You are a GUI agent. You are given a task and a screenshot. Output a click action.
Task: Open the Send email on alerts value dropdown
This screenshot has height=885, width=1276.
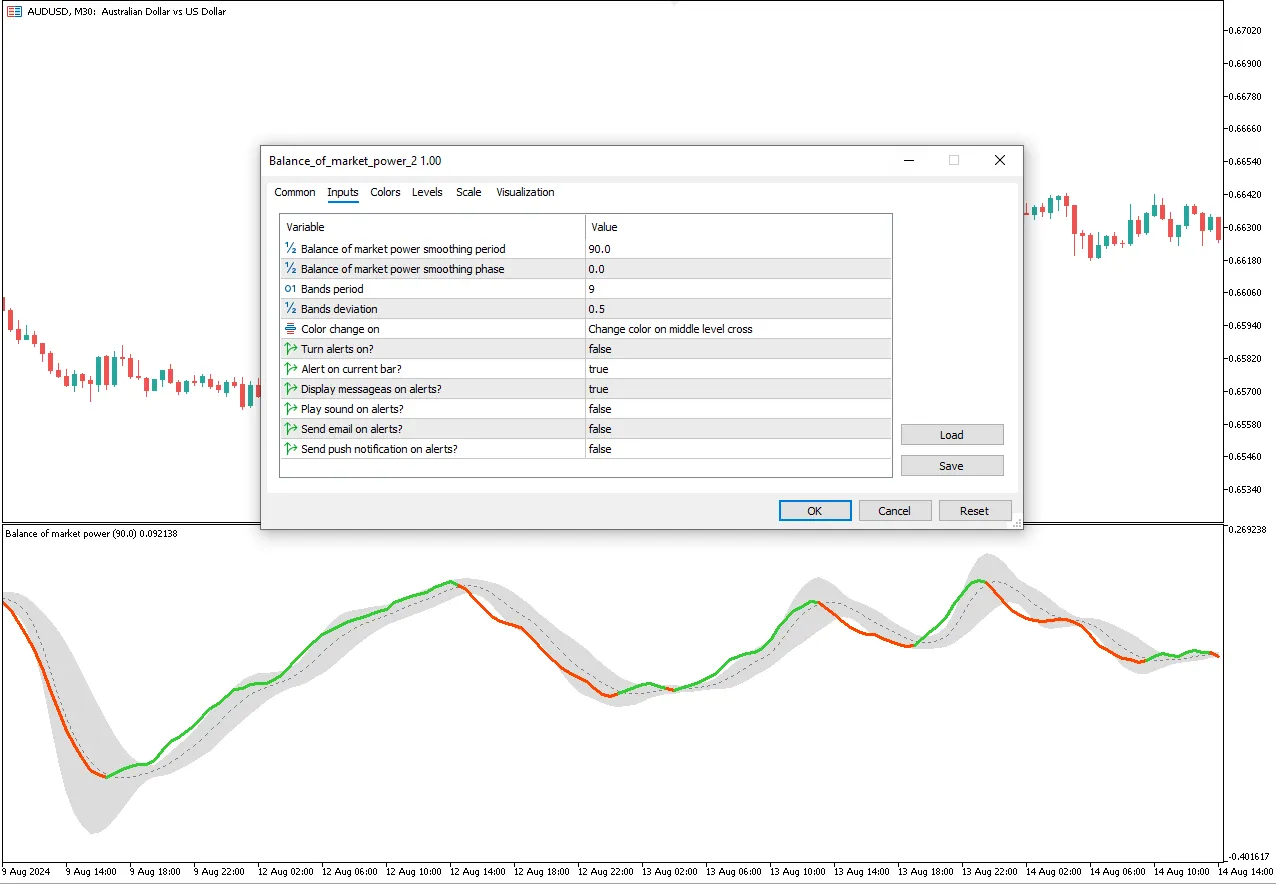pyautogui.click(x=738, y=429)
